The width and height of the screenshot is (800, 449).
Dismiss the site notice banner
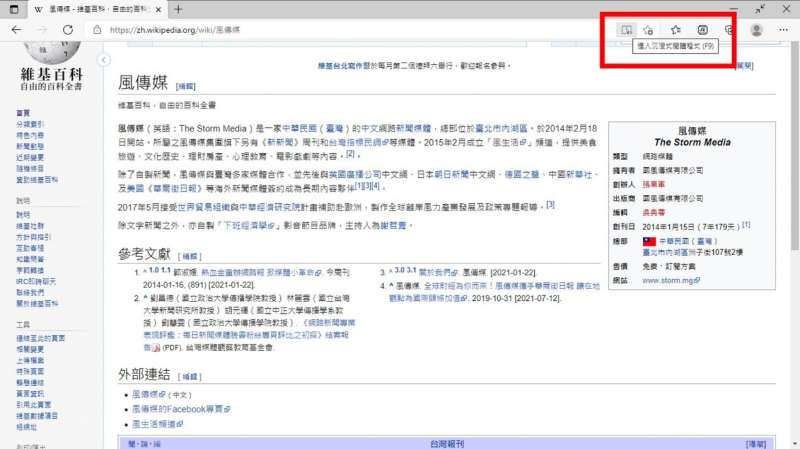click(744, 65)
